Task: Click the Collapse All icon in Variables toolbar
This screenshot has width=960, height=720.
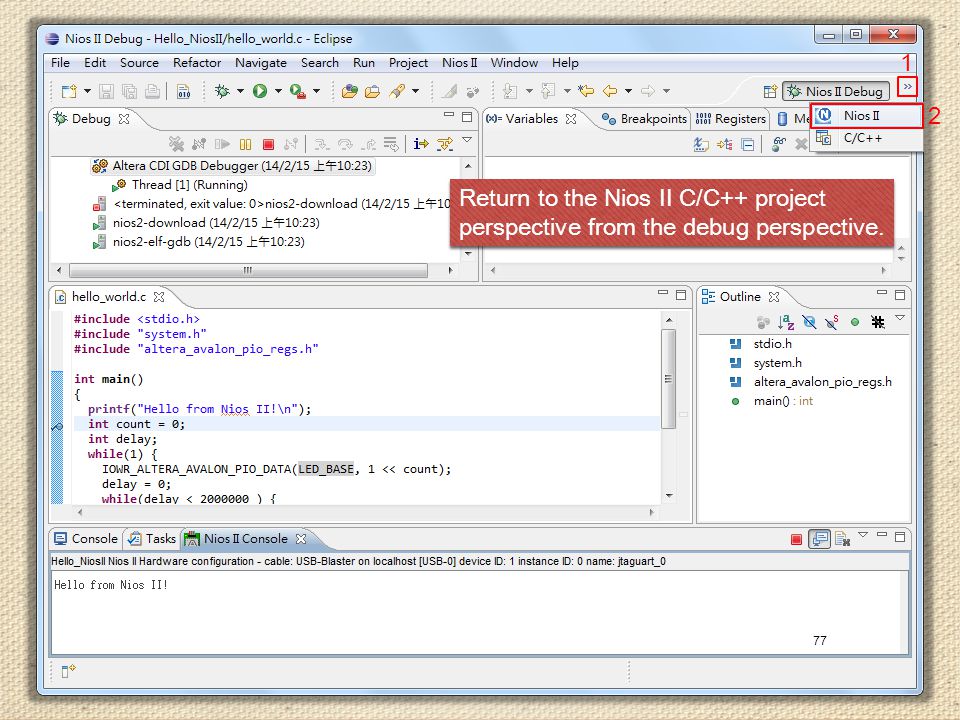Action: click(x=748, y=144)
